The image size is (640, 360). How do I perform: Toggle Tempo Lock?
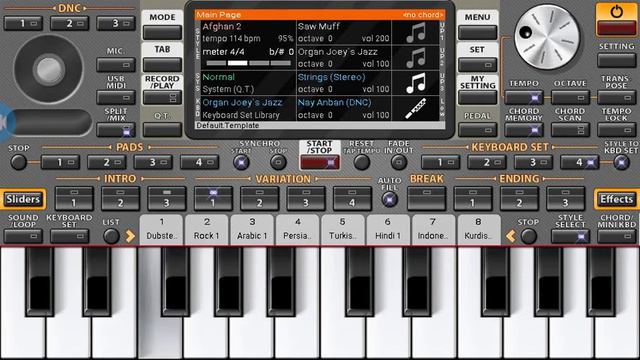[x=616, y=131]
